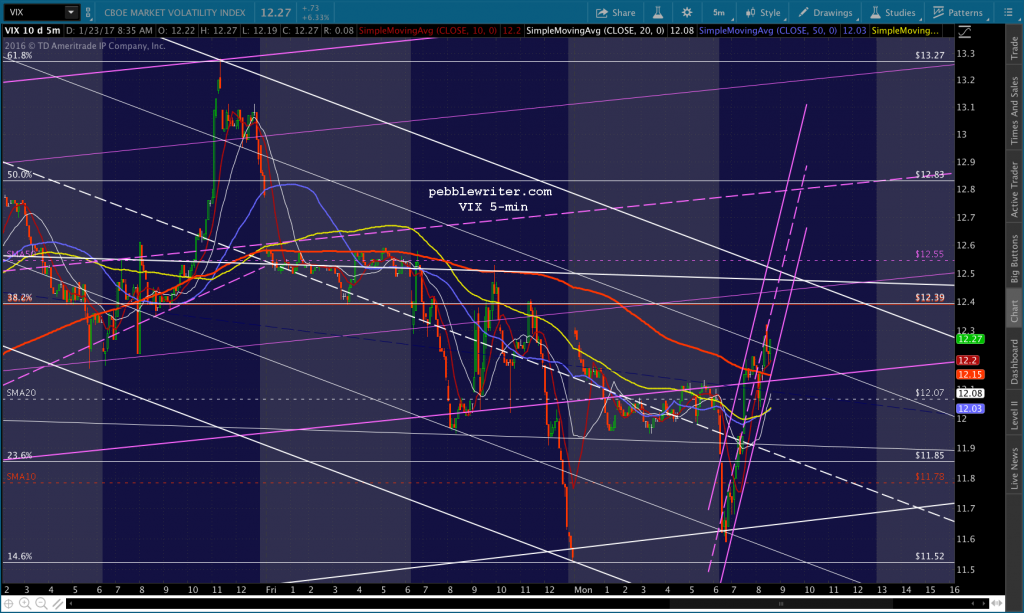The height and width of the screenshot is (613, 1024).
Task: Click the horizontal time scrollbar thumb
Action: 780,604
